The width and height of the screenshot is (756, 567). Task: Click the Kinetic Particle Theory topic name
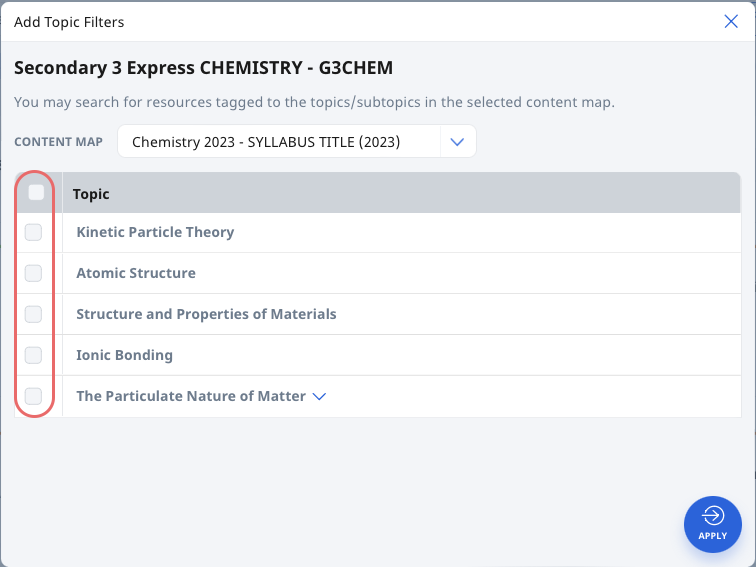[x=155, y=232]
